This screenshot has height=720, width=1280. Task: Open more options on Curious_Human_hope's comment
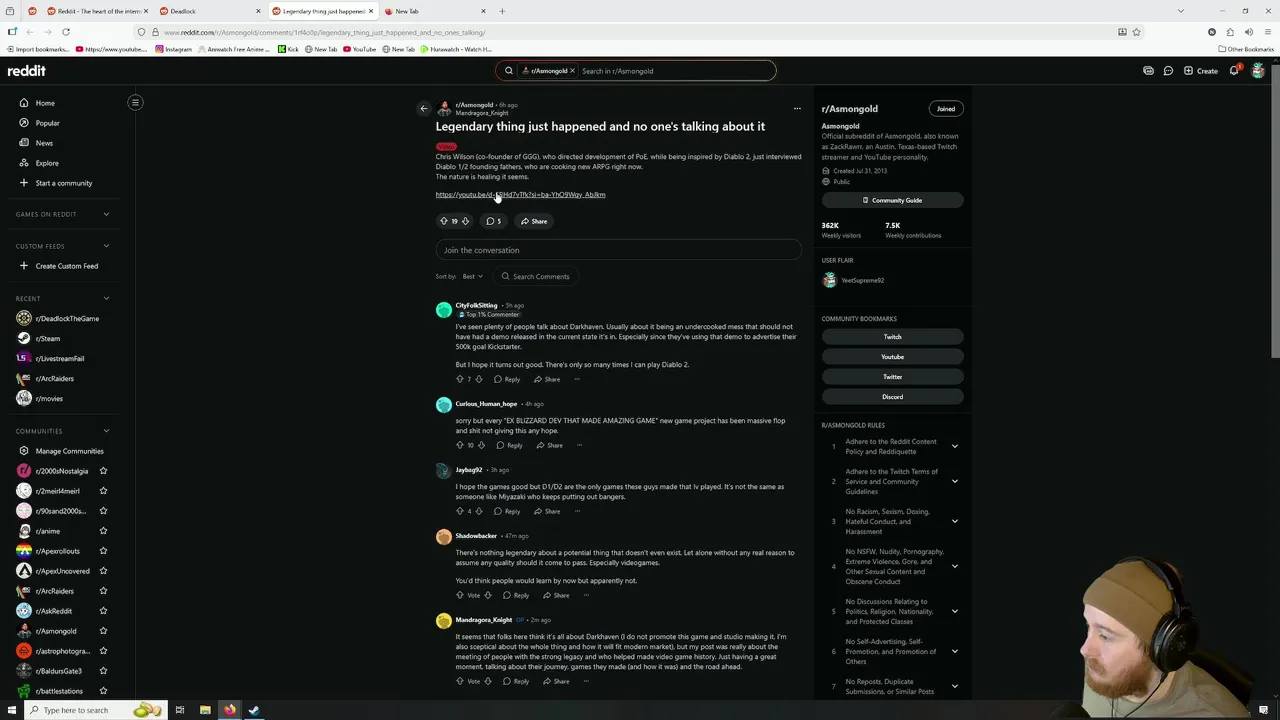point(579,445)
